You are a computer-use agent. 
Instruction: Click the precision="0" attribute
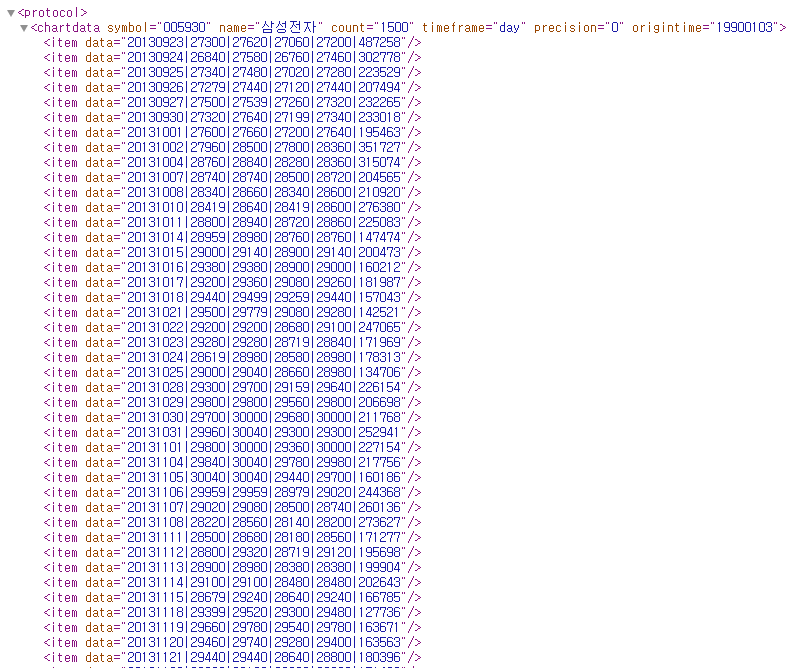click(579, 28)
